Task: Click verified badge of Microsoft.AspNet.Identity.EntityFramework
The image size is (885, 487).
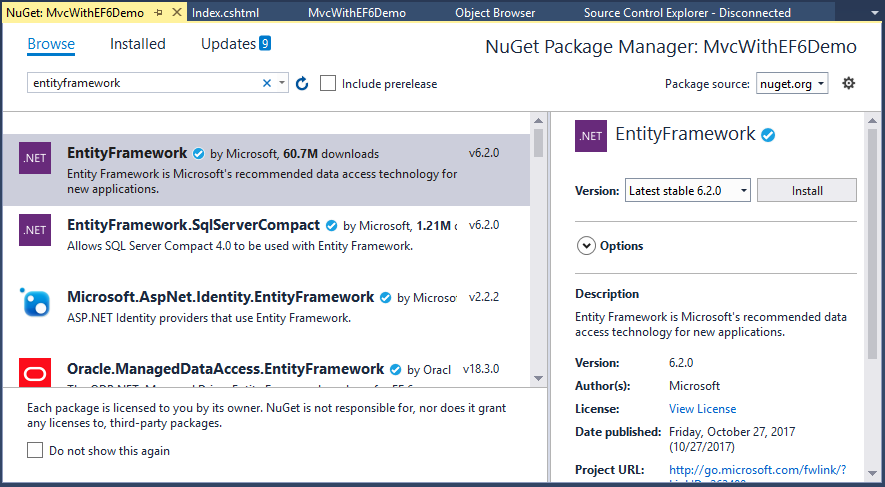Action: tap(385, 298)
